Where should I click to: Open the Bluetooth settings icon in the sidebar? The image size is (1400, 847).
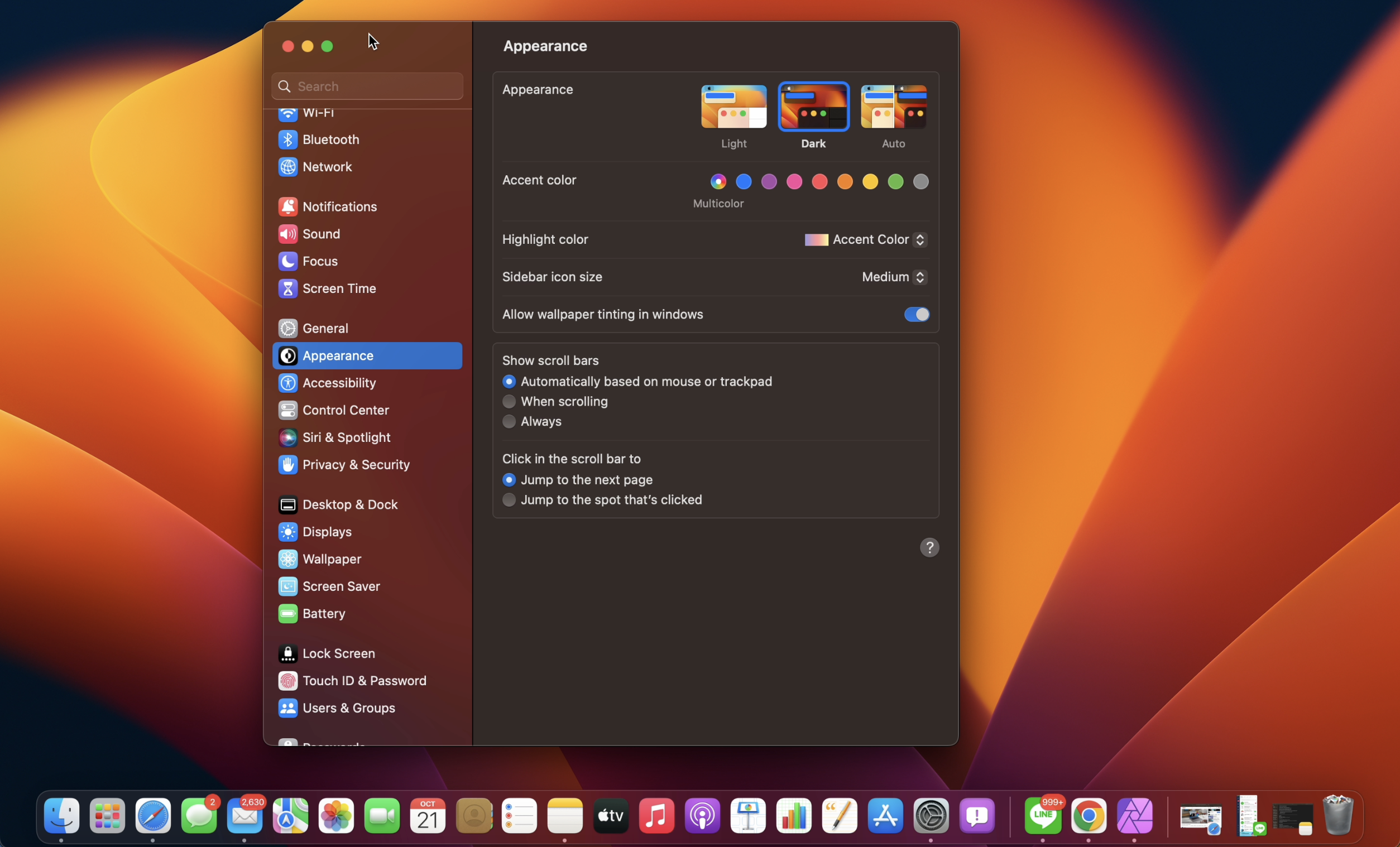(287, 139)
